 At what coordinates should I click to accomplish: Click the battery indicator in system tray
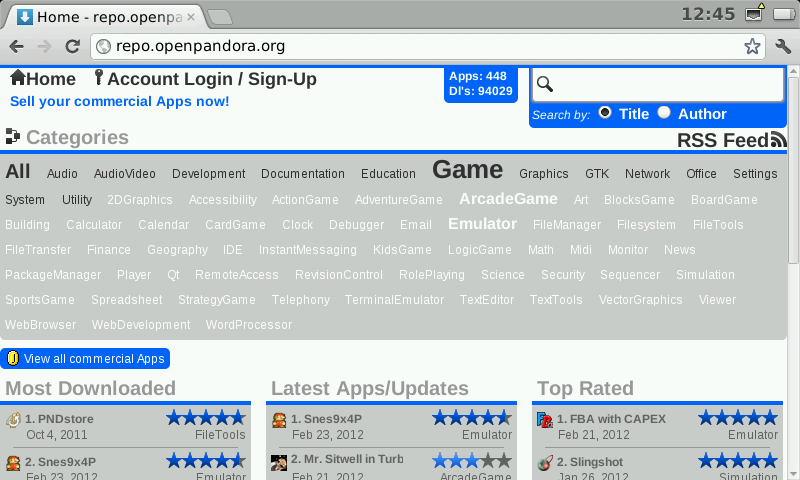tap(784, 14)
